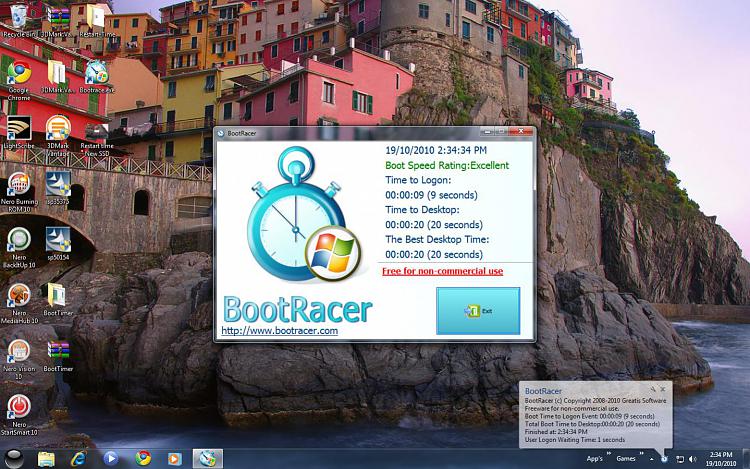The height and width of the screenshot is (469, 750).
Task: Close the BootRacer window with the red X
Action: 520,131
